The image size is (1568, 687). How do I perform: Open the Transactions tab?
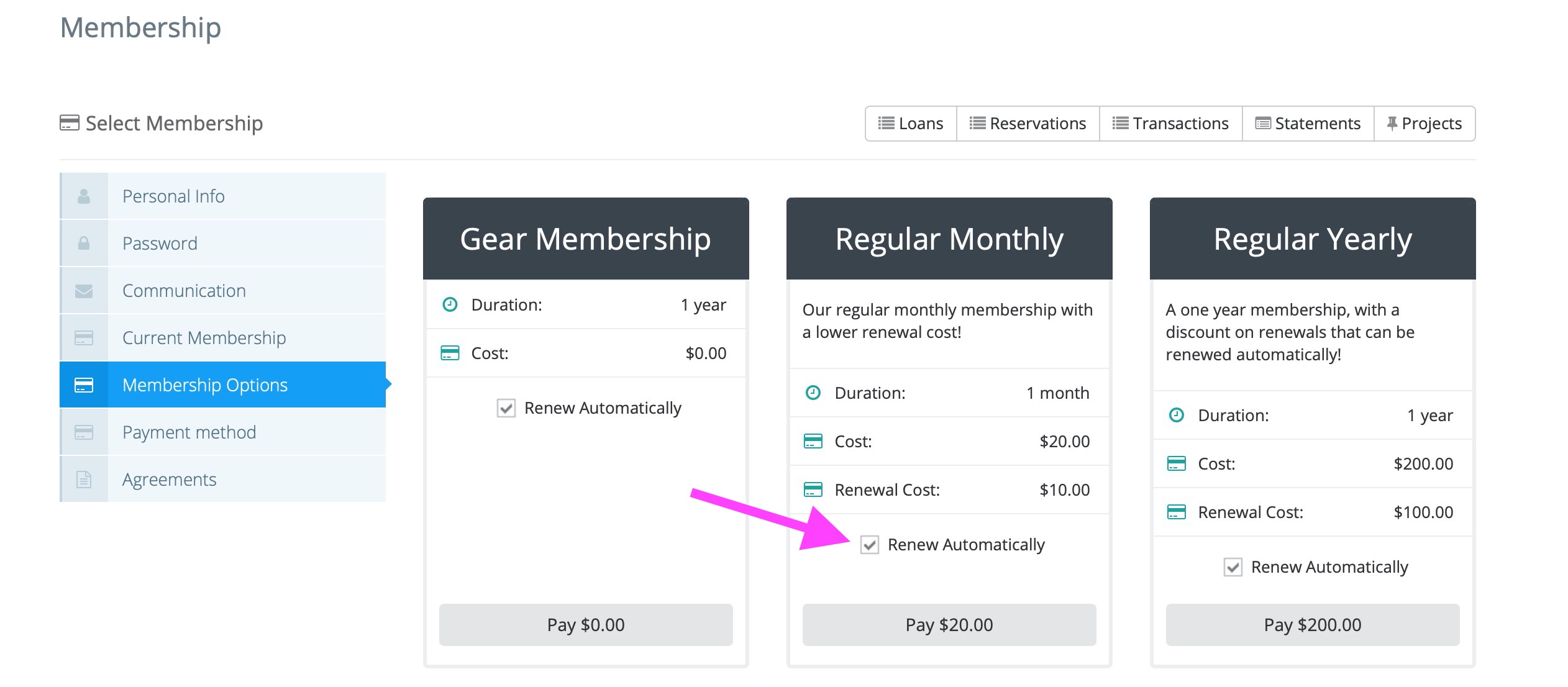[x=1171, y=124]
